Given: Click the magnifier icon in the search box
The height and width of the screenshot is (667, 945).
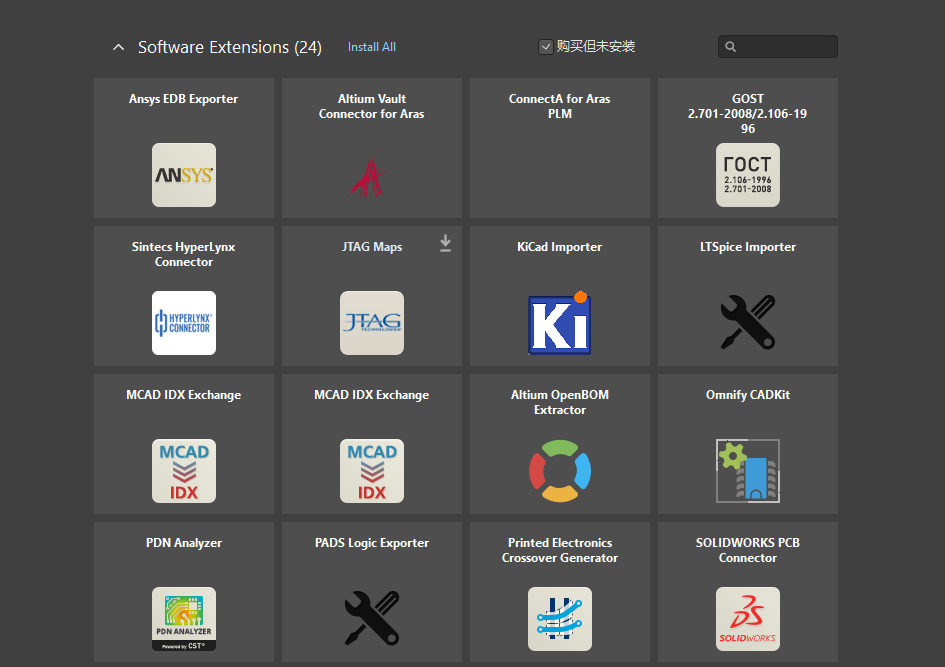Looking at the screenshot, I should 730,46.
